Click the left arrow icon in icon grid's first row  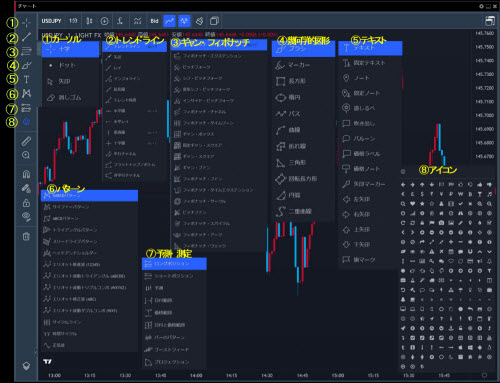click(403, 184)
